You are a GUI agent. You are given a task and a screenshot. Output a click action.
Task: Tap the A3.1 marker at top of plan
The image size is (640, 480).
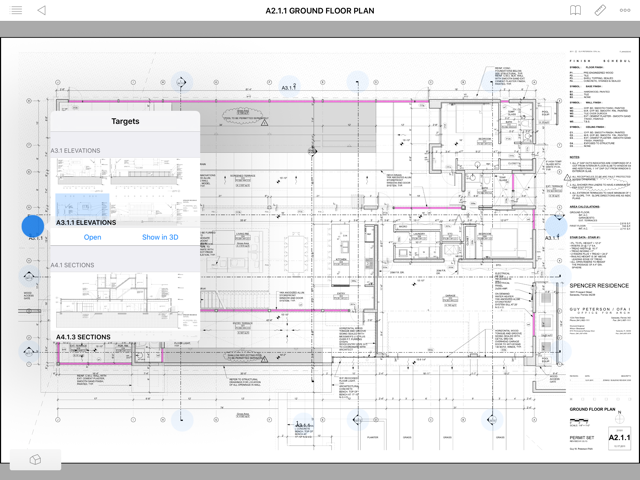[289, 87]
